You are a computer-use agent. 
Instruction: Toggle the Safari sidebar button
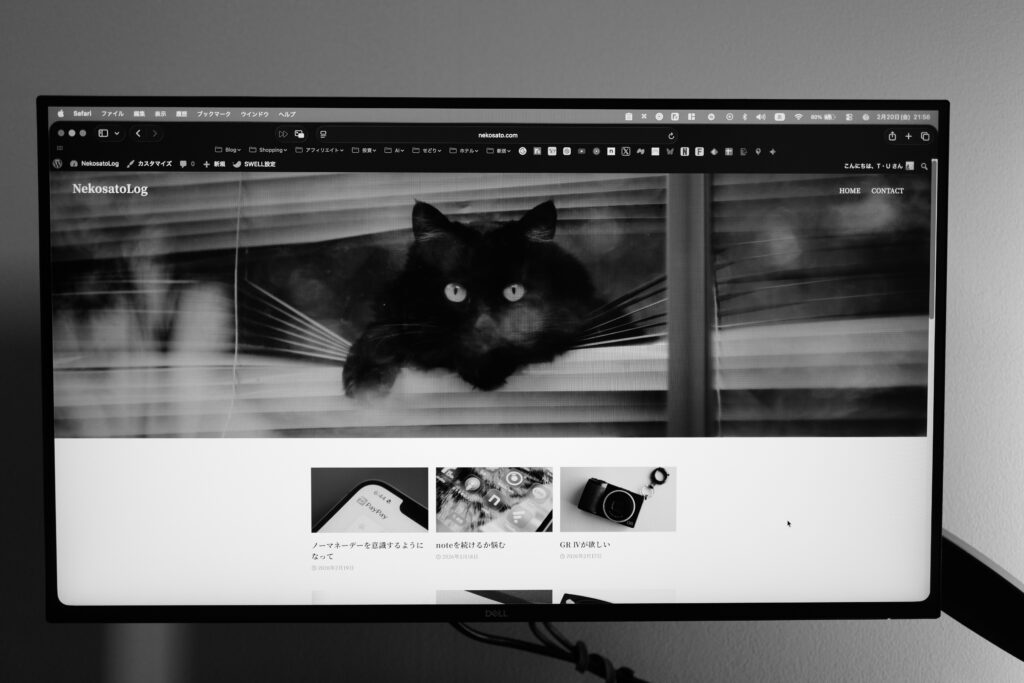(103, 133)
